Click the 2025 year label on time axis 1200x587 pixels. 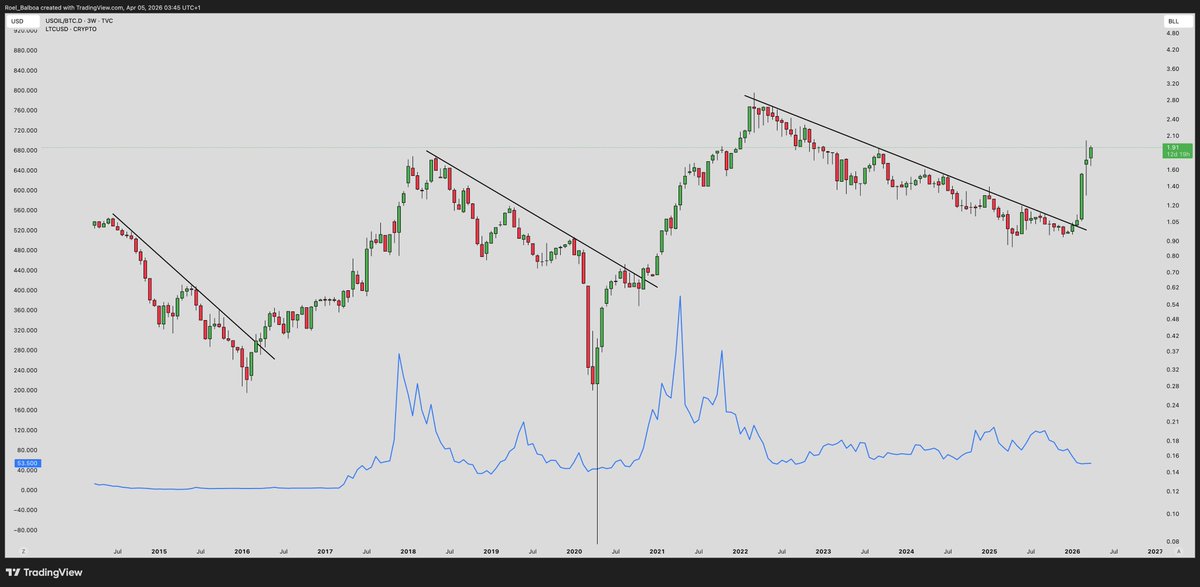pos(989,551)
